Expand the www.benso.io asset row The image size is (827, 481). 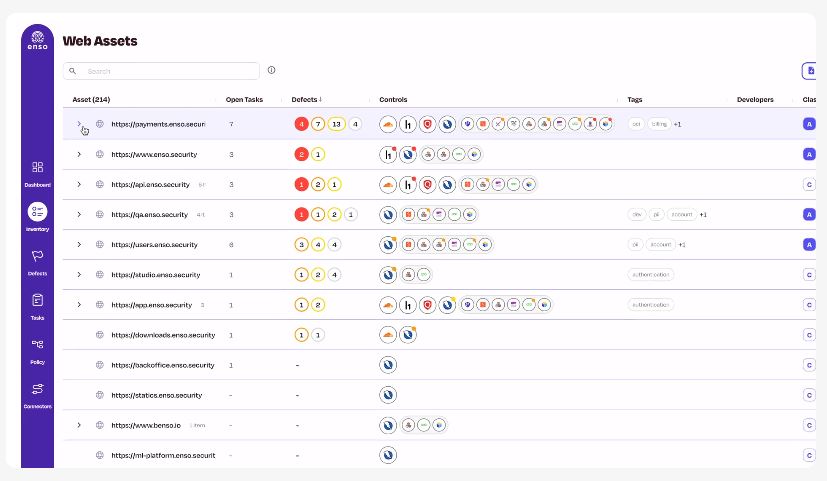(79, 425)
